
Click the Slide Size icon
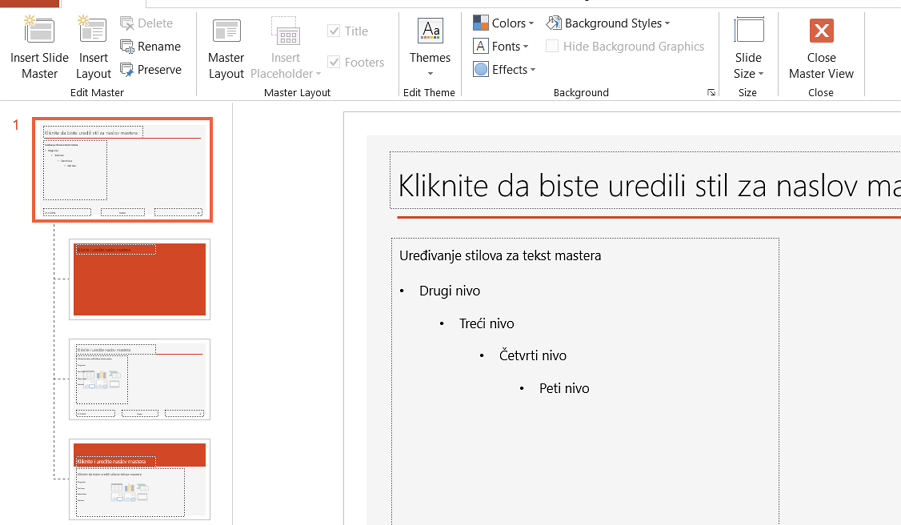749,30
